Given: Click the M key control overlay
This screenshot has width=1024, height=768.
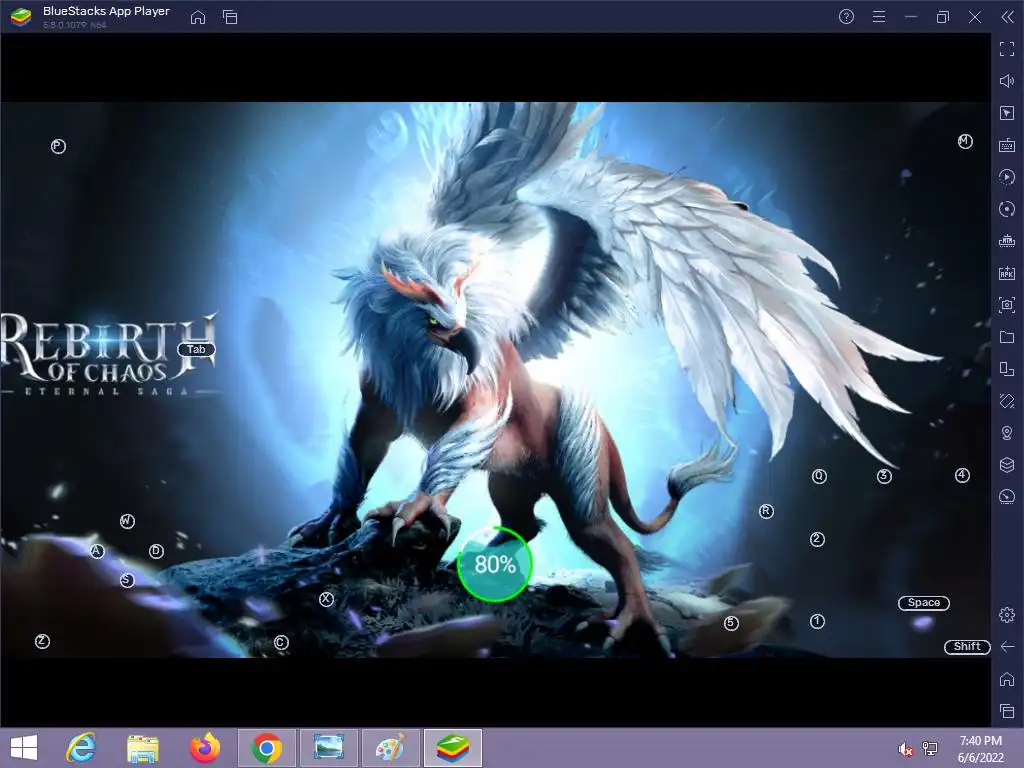Looking at the screenshot, I should [965, 141].
